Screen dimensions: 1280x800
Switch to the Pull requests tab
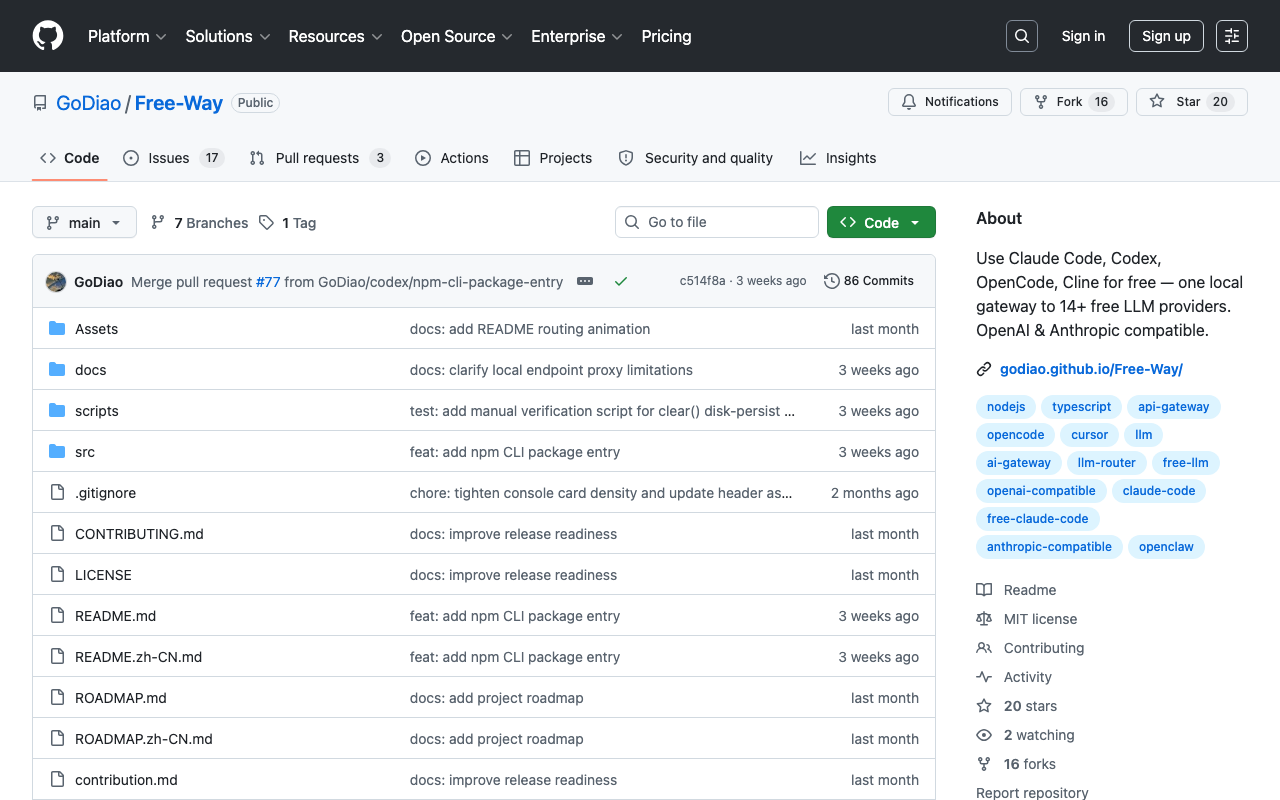click(319, 158)
